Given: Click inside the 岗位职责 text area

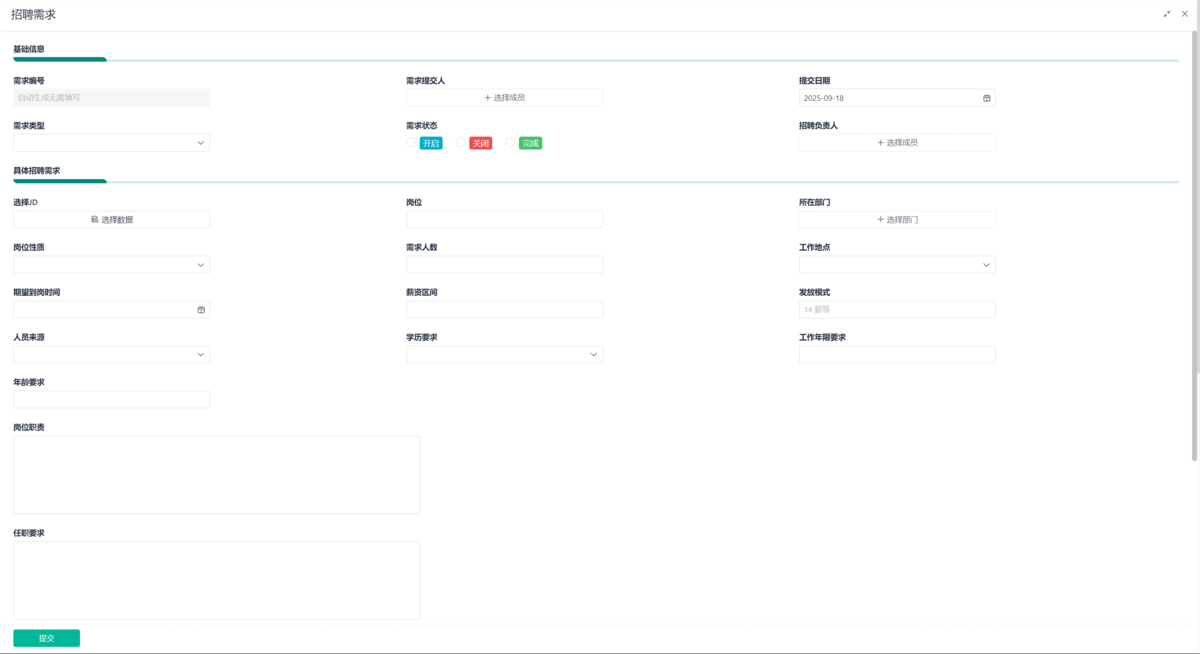Looking at the screenshot, I should 216,475.
